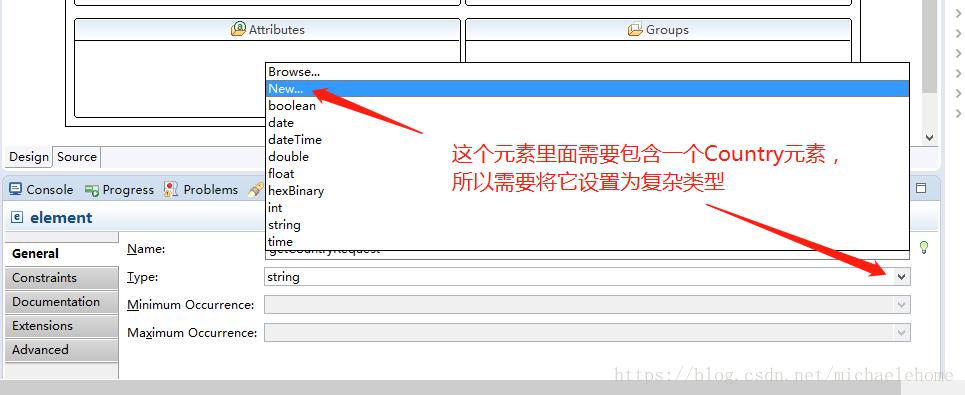Viewport: 965px width, 395px height.
Task: Show the Documentation properties section
Action: point(62,301)
